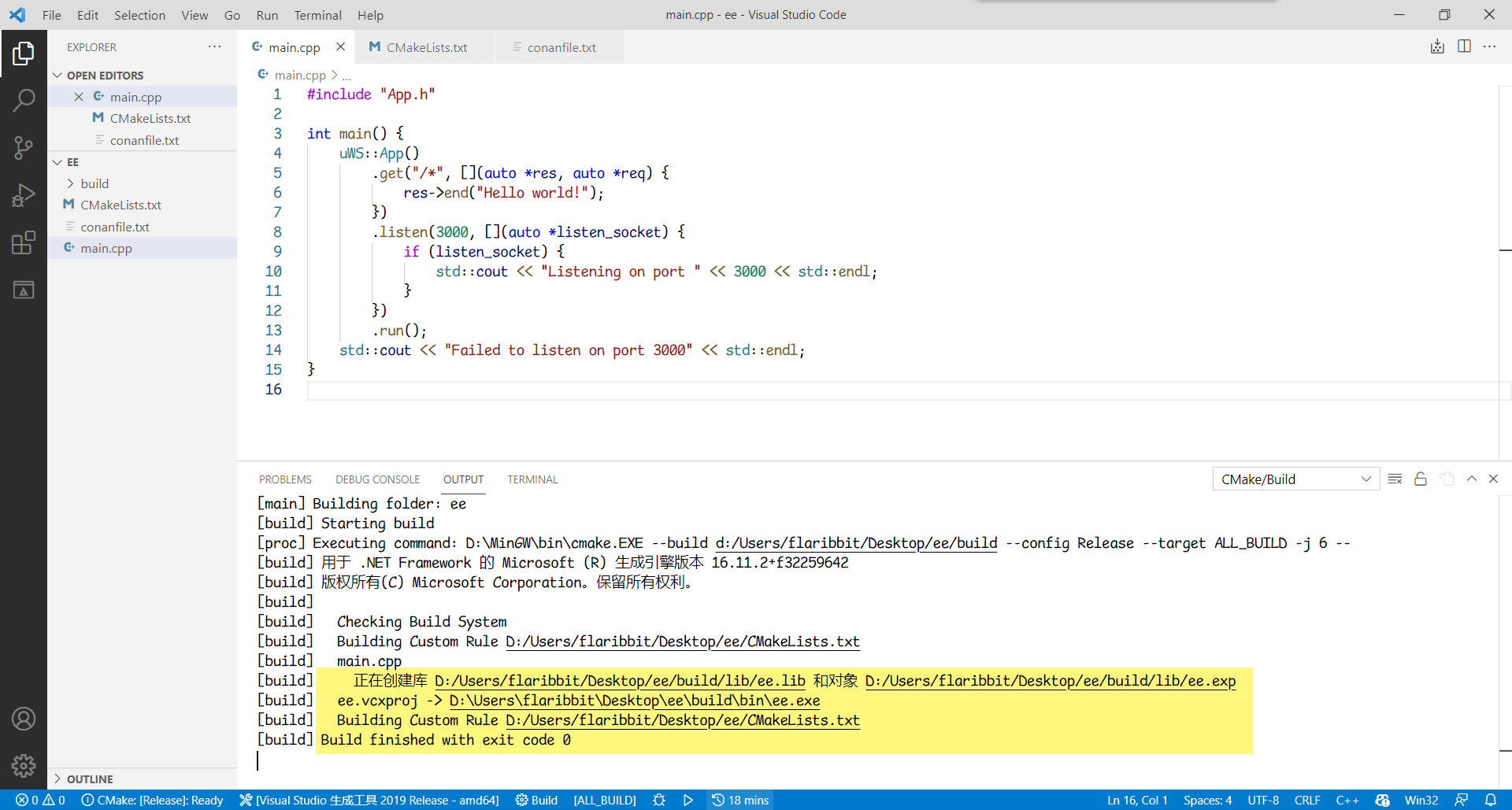
Task: Open Source Control view
Action: tap(24, 148)
